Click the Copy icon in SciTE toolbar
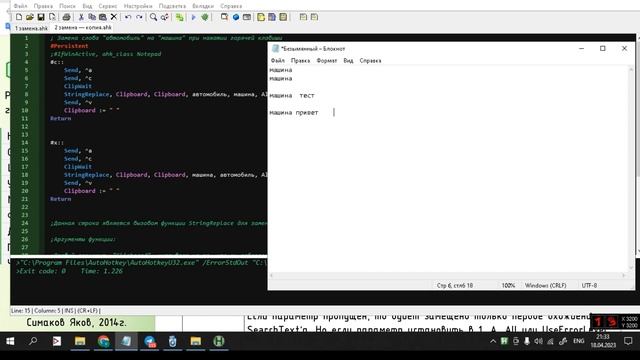 click(92, 17)
